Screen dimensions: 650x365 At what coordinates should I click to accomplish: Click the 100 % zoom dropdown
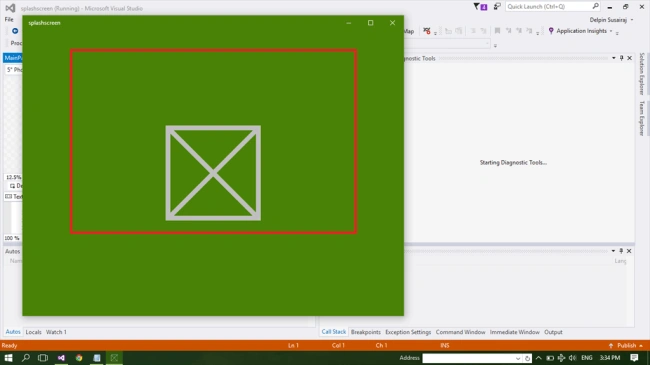click(12, 238)
